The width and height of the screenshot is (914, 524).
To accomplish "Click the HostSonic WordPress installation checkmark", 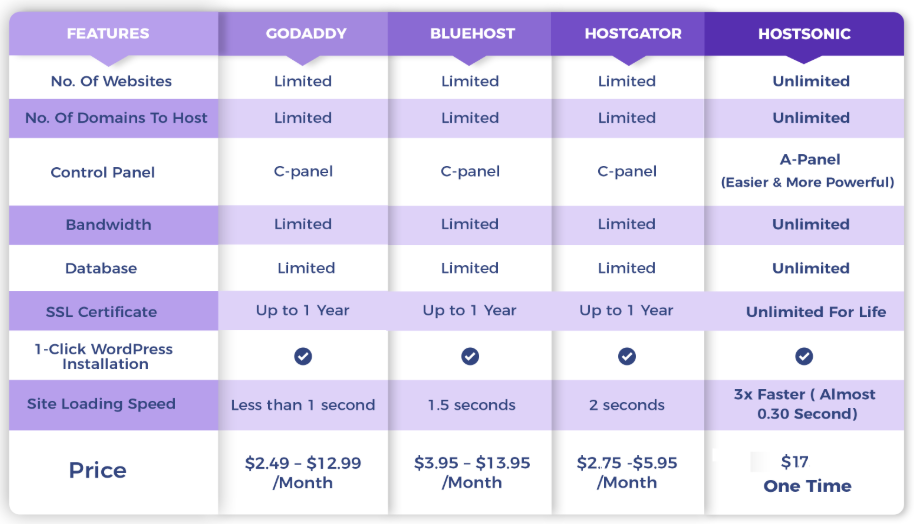I will pyautogui.click(x=804, y=356).
